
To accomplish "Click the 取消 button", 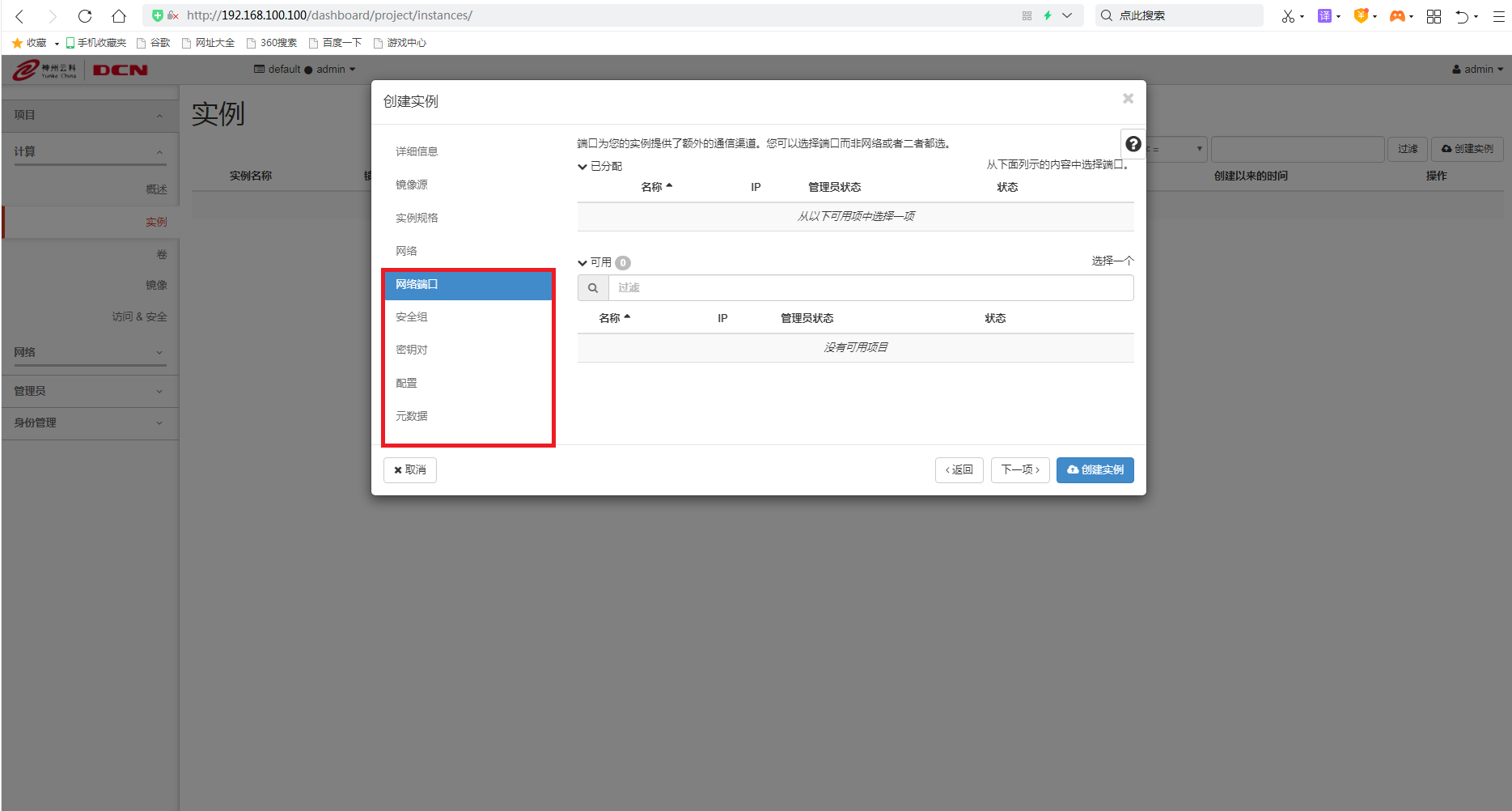I will point(410,470).
